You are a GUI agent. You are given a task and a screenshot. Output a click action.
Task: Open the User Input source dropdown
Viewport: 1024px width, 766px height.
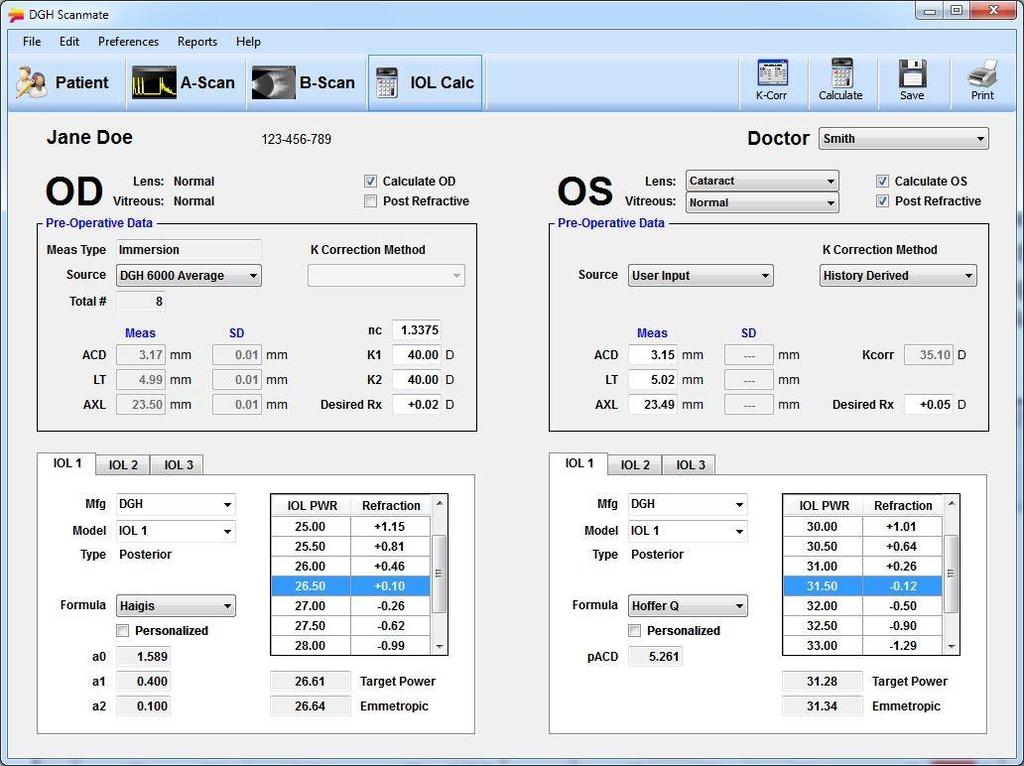(x=701, y=276)
